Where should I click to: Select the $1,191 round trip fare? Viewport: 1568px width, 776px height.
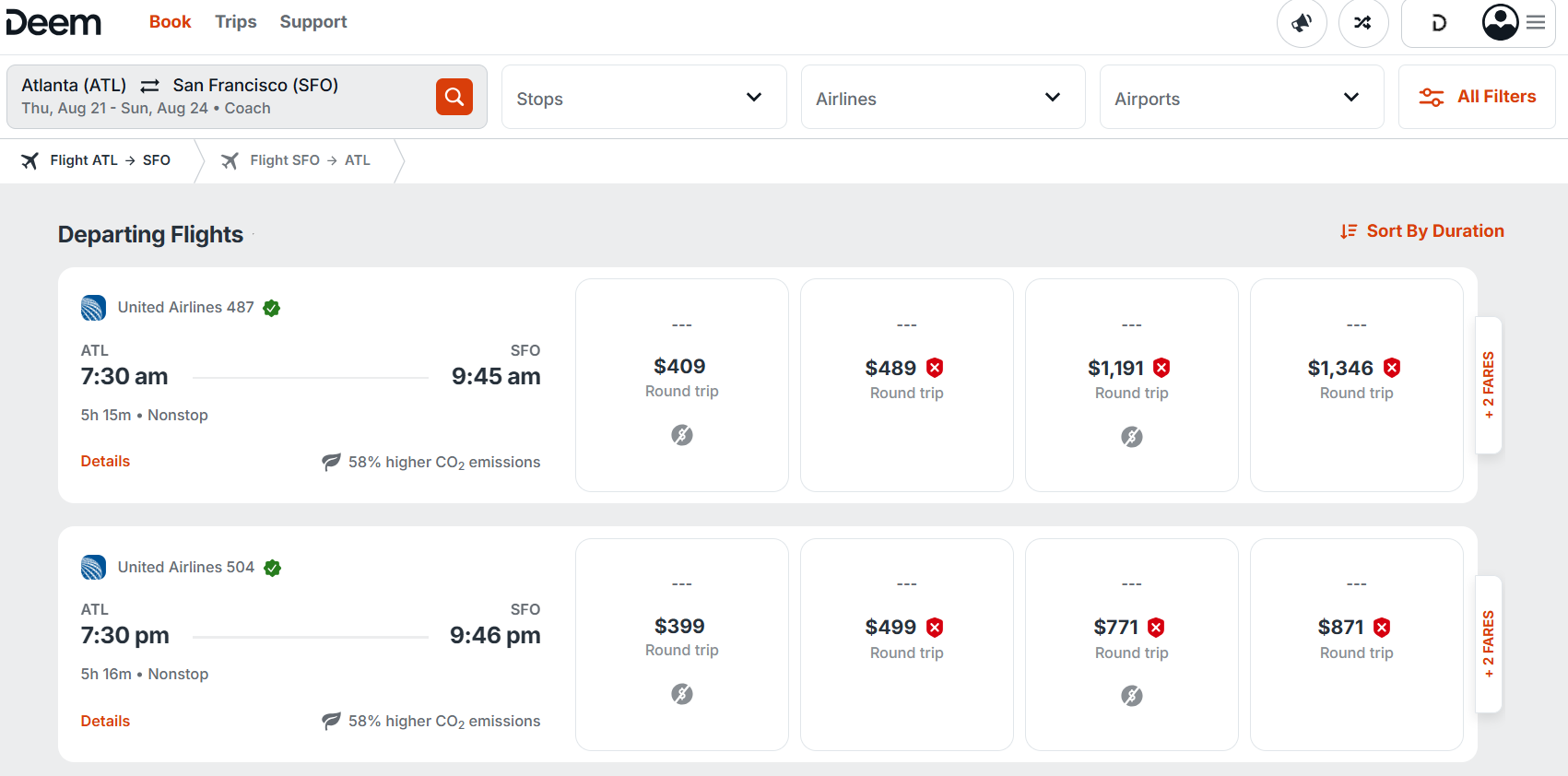click(x=1132, y=385)
